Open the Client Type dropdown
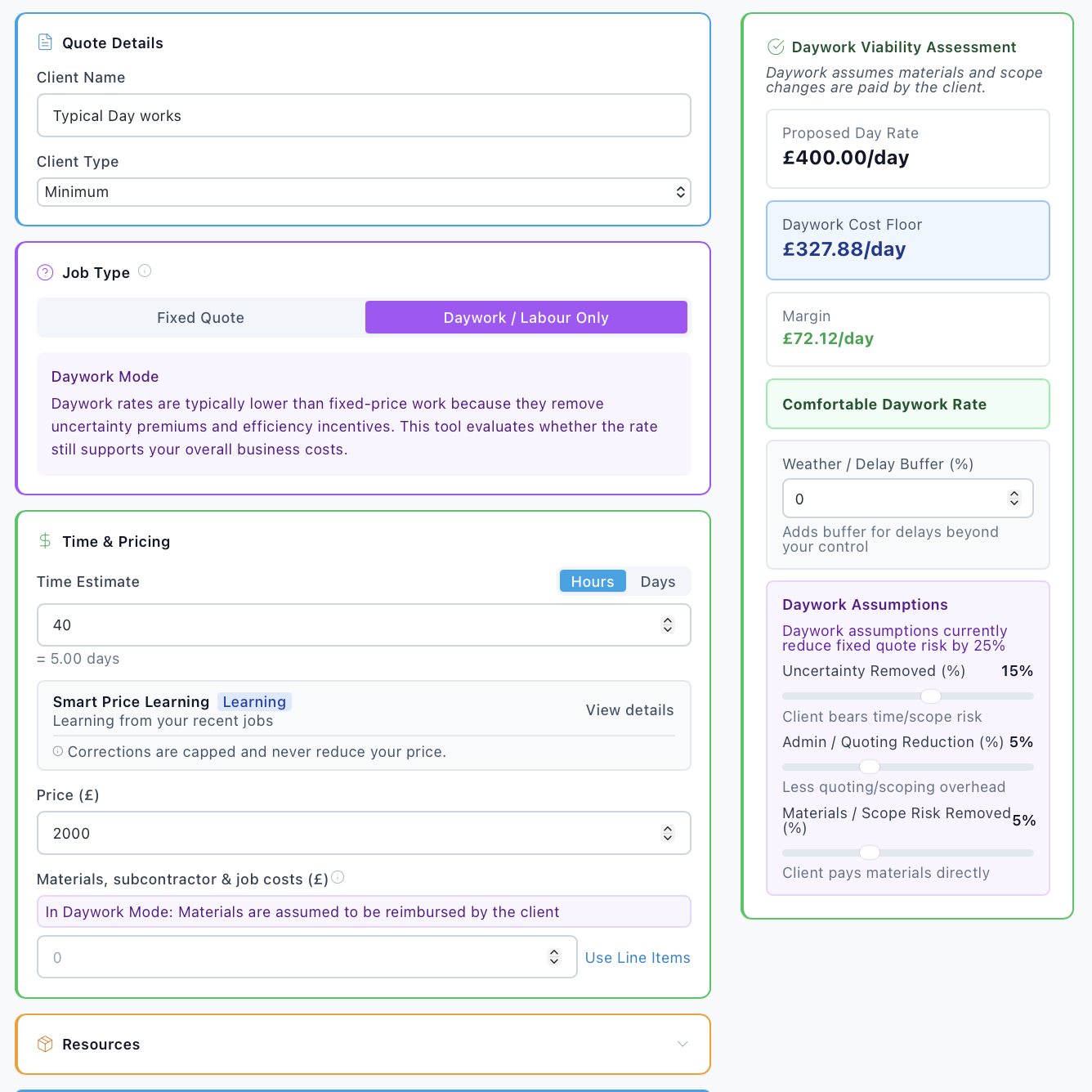 363,192
